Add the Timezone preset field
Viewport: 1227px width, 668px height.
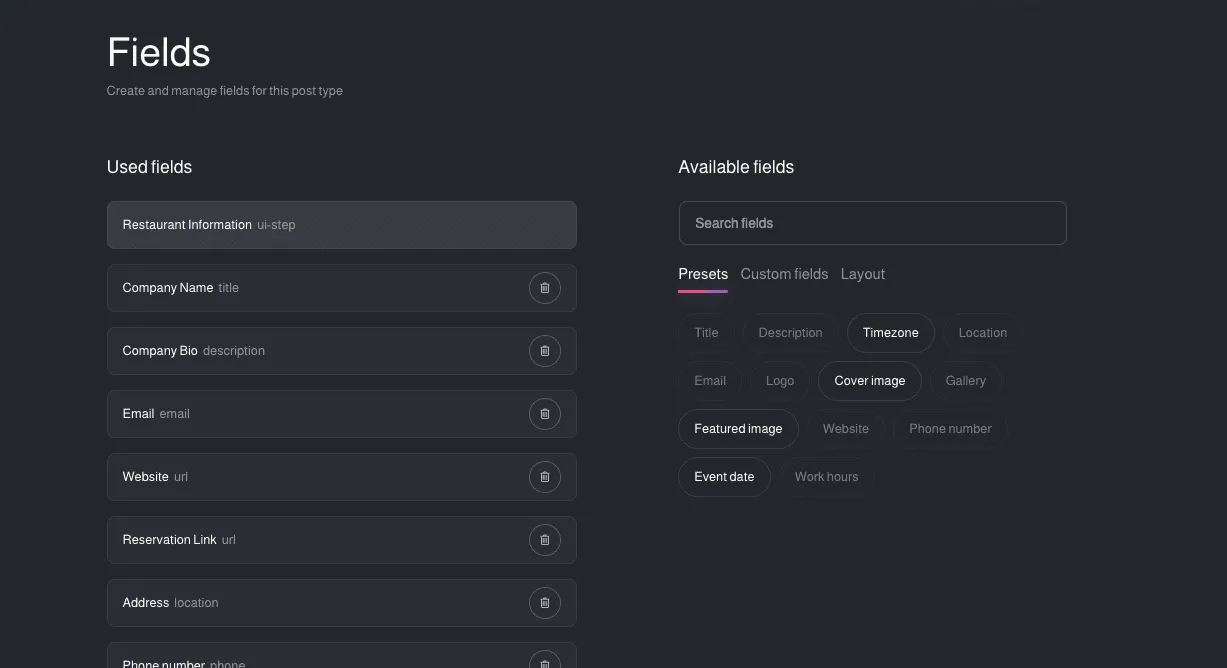(890, 333)
